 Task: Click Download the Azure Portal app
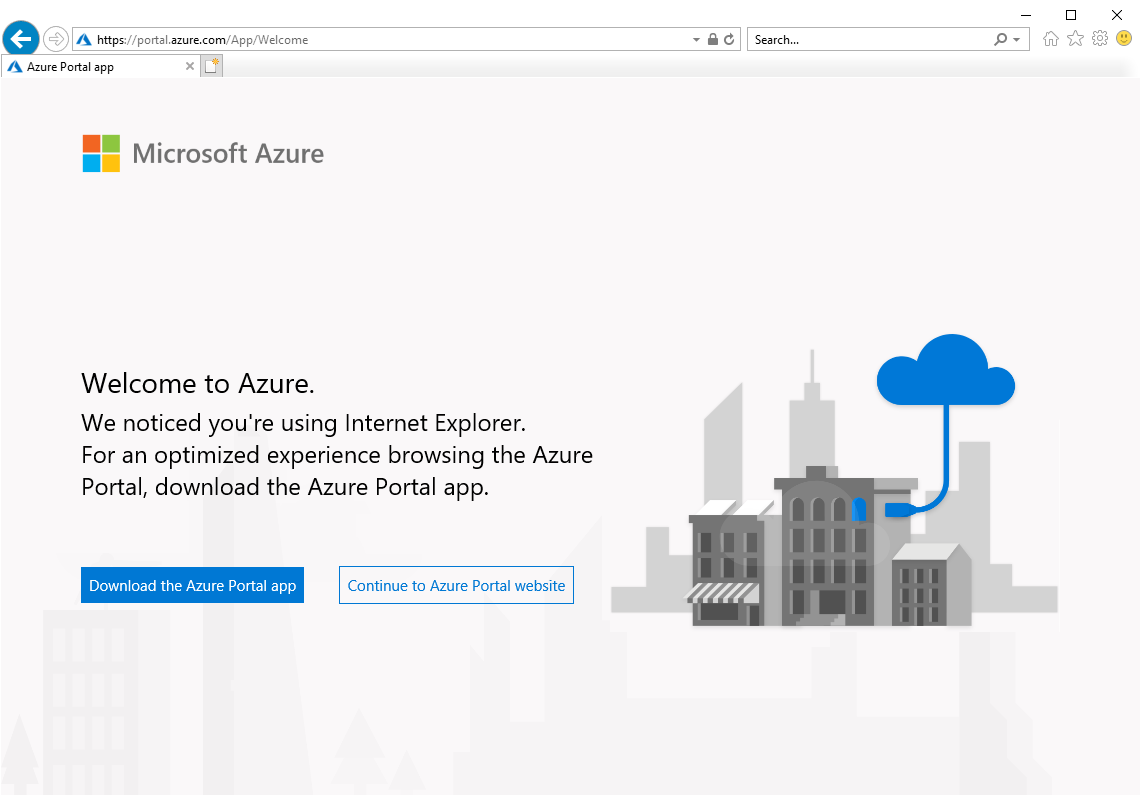[x=192, y=586]
